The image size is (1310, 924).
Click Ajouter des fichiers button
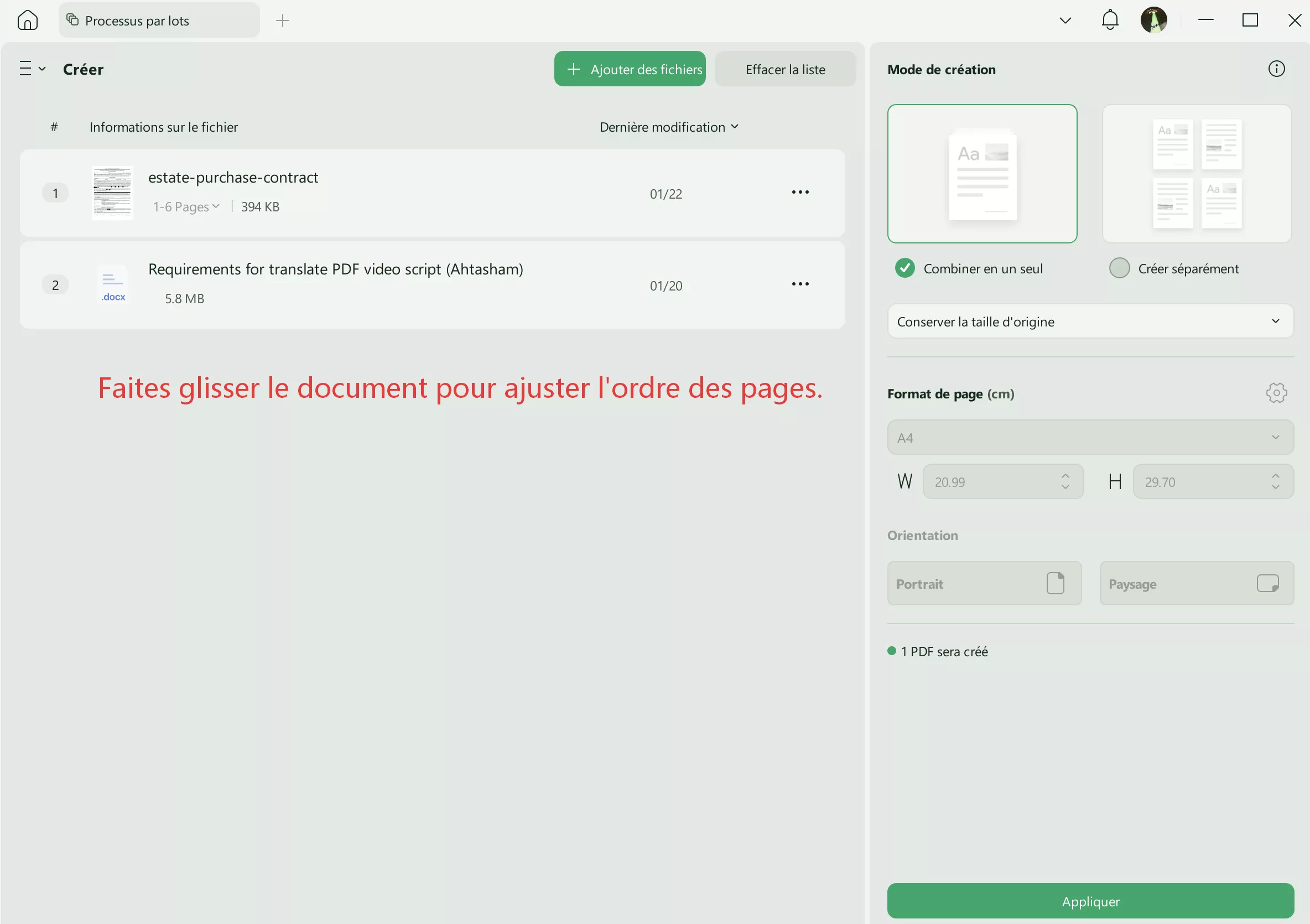coord(630,69)
